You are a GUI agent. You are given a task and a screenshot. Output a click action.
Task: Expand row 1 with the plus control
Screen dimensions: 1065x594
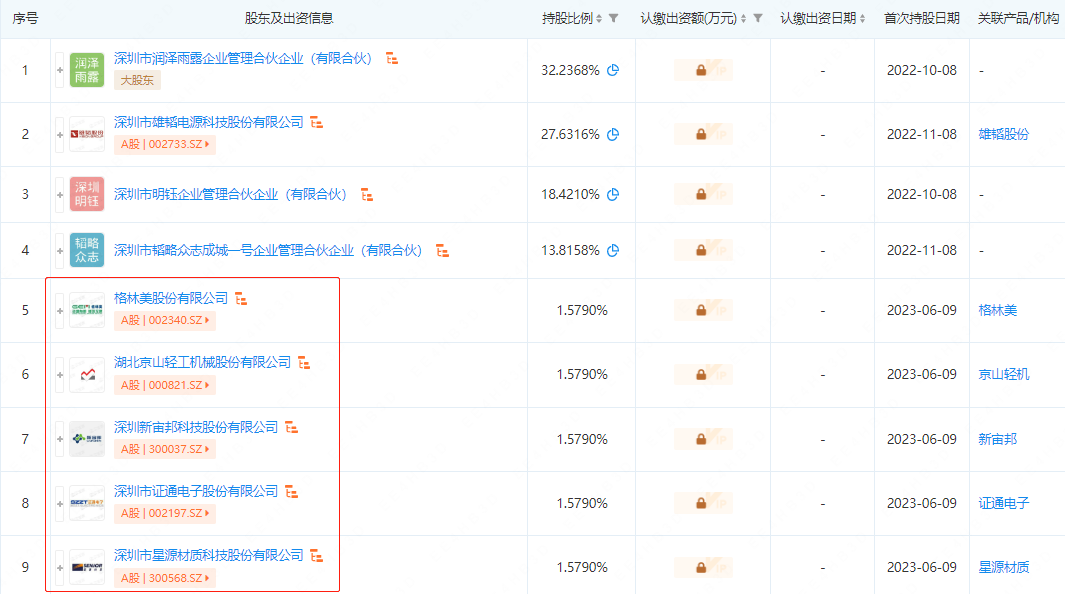[58, 70]
